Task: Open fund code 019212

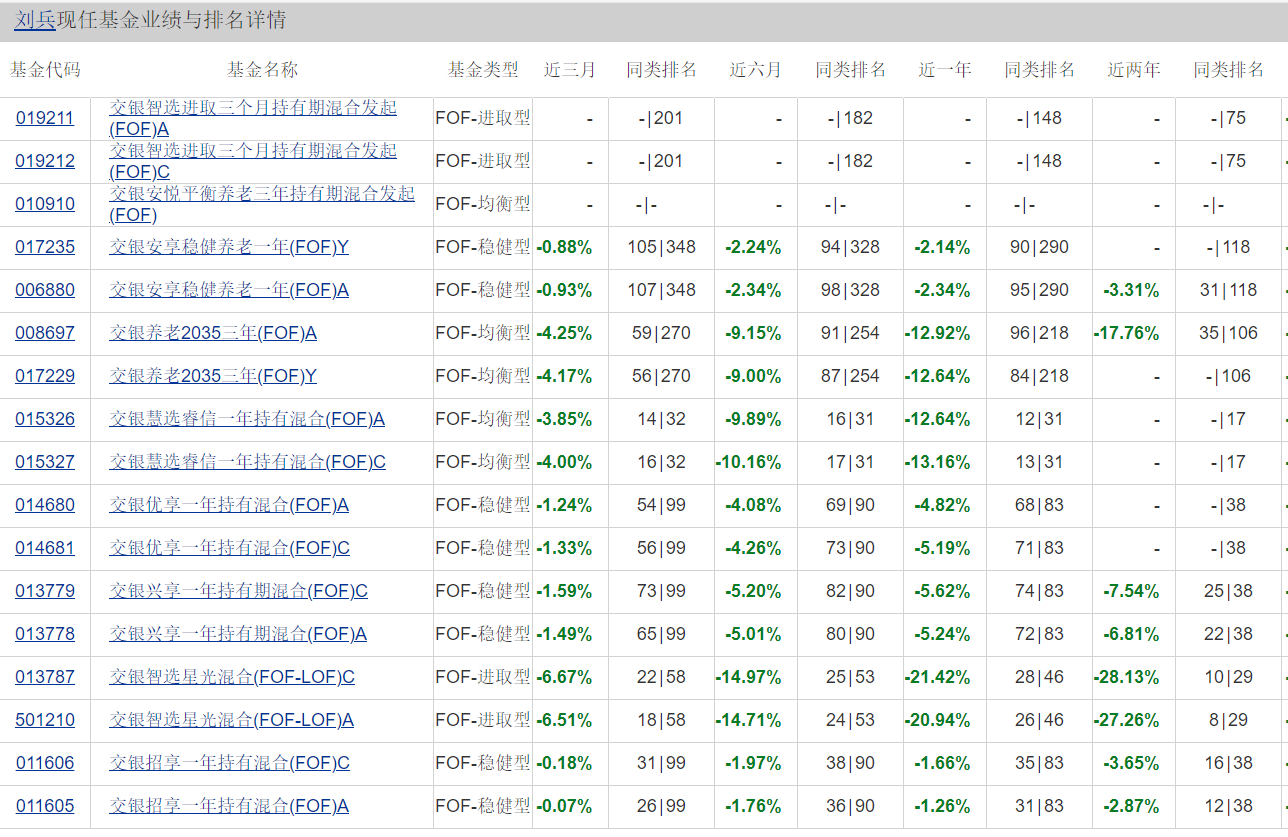Action: 45,161
